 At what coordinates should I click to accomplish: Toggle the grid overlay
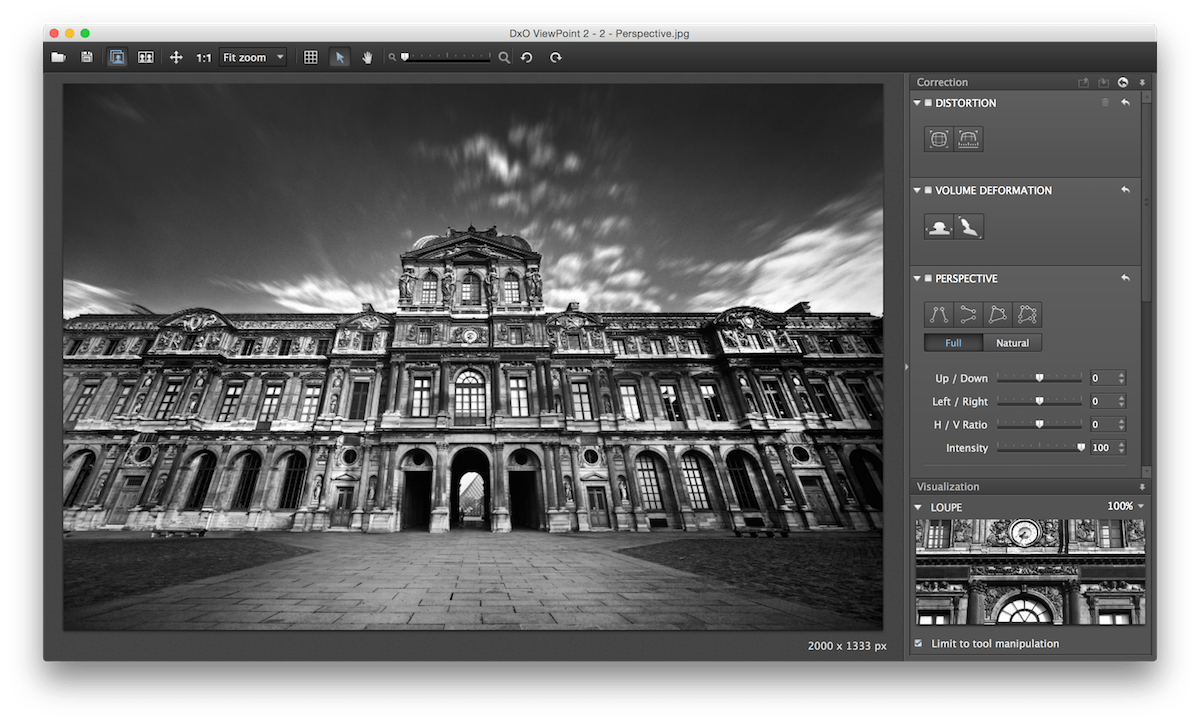(311, 58)
